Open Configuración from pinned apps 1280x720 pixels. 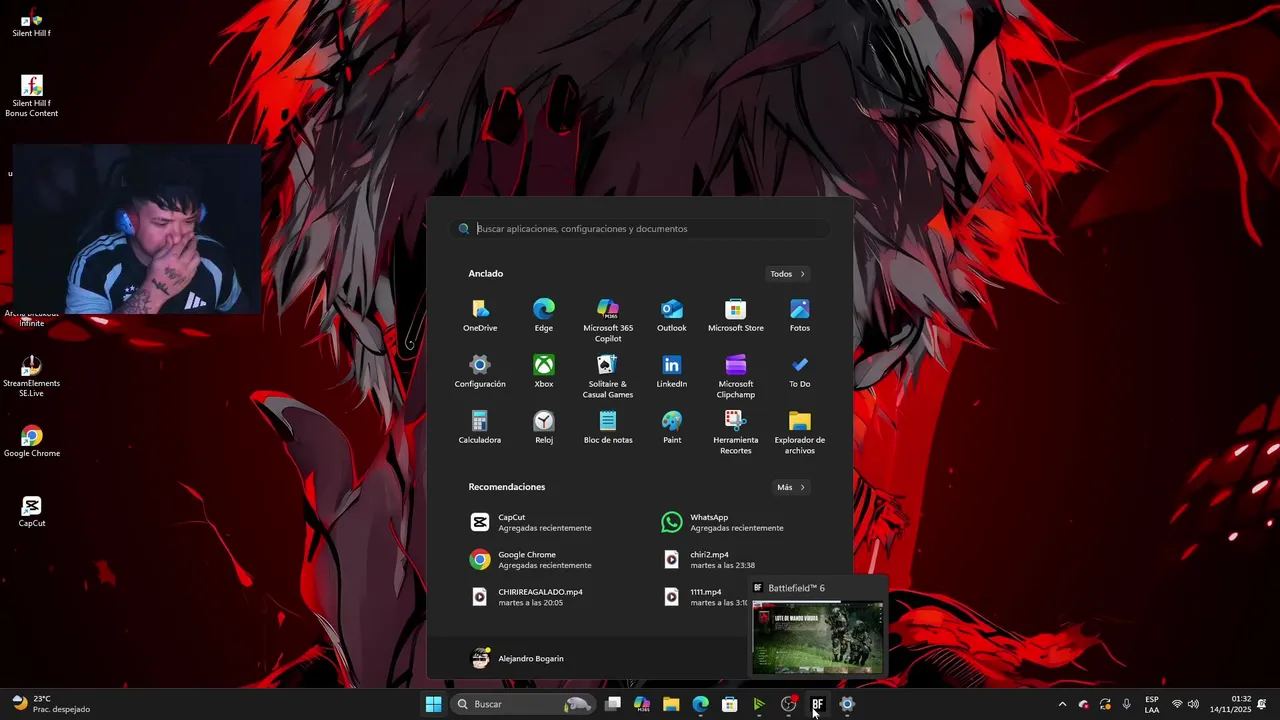[480, 371]
